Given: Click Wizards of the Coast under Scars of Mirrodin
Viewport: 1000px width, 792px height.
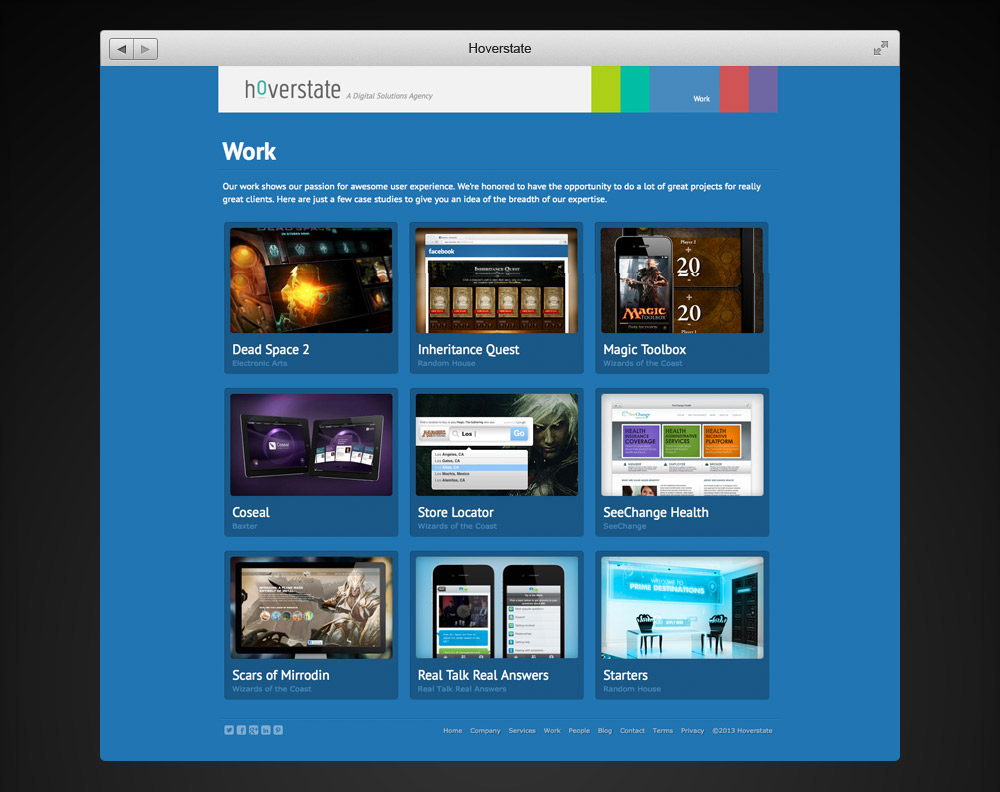Looking at the screenshot, I should pyautogui.click(x=272, y=689).
